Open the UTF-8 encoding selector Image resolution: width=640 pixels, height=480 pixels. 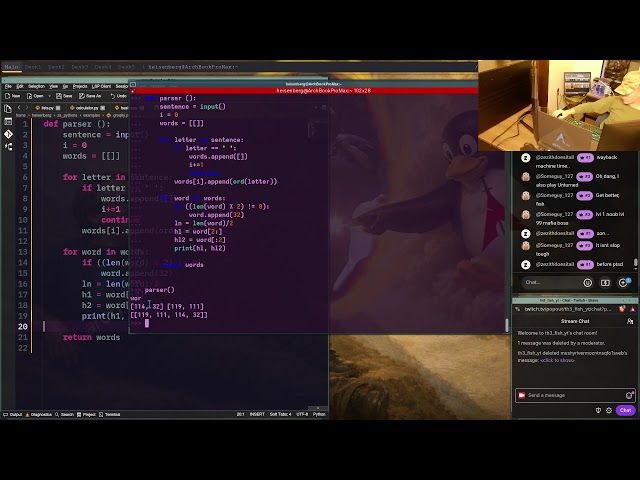coord(302,414)
